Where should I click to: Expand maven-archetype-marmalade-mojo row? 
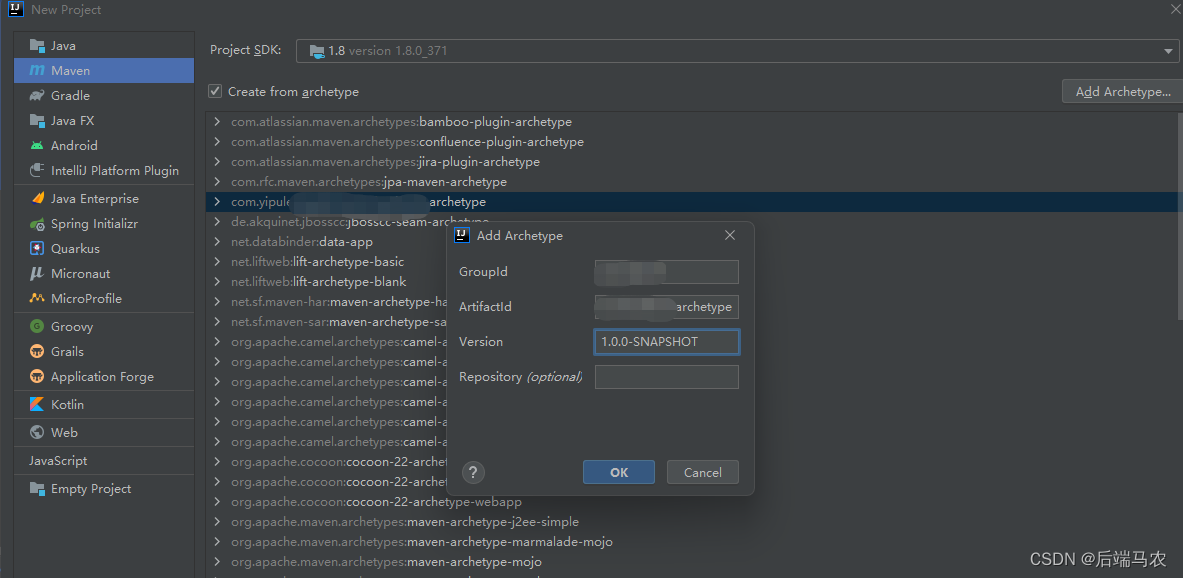pos(217,542)
